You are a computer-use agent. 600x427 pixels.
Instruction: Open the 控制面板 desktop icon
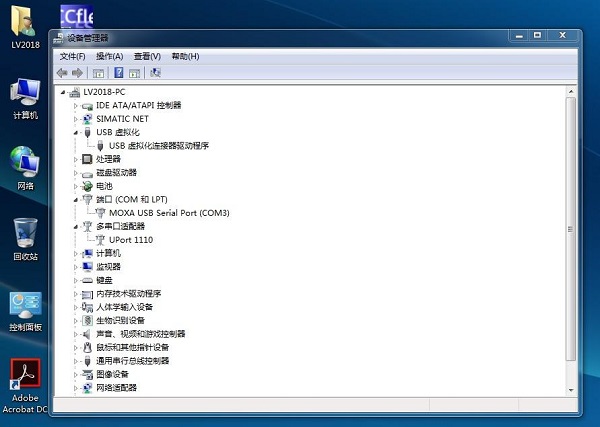[25, 311]
